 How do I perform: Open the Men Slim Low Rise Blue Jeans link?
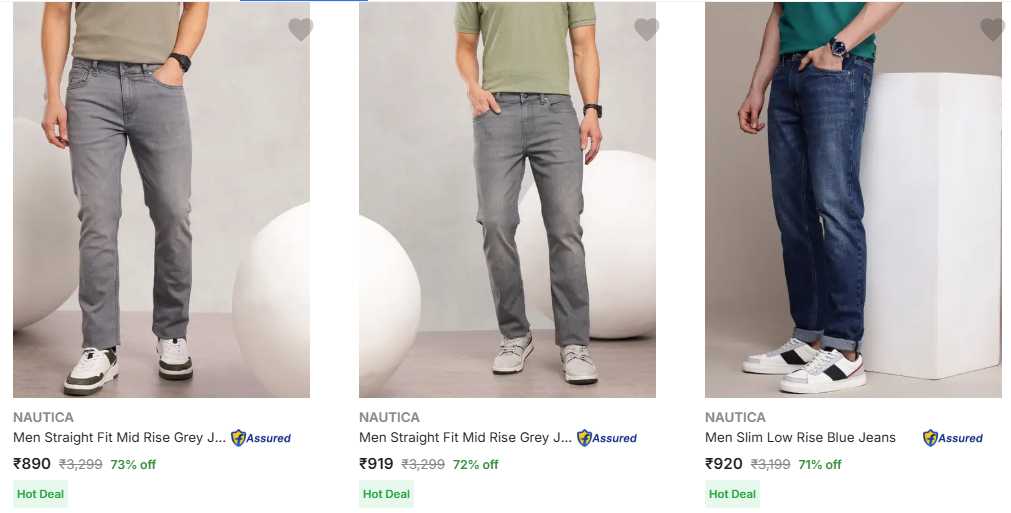800,437
